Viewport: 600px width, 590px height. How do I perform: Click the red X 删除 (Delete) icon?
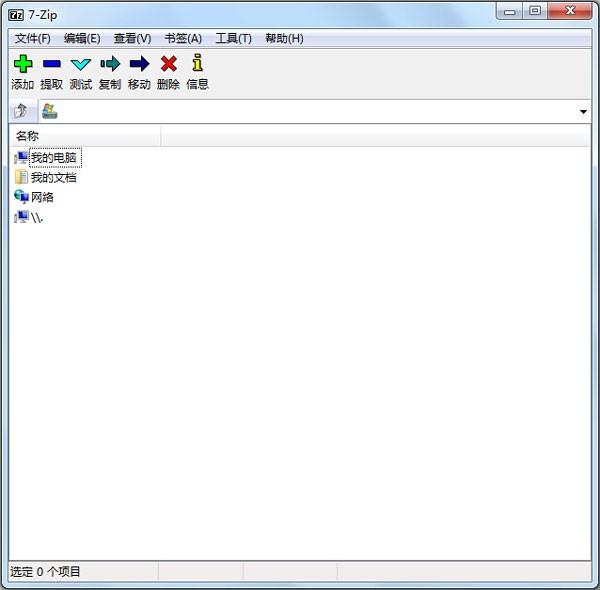pos(168,64)
